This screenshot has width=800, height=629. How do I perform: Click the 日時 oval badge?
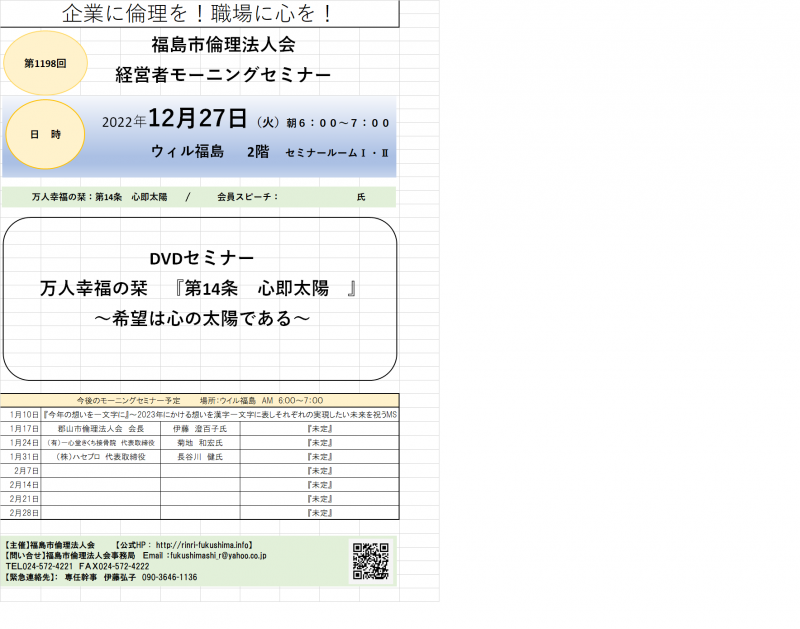(x=45, y=134)
